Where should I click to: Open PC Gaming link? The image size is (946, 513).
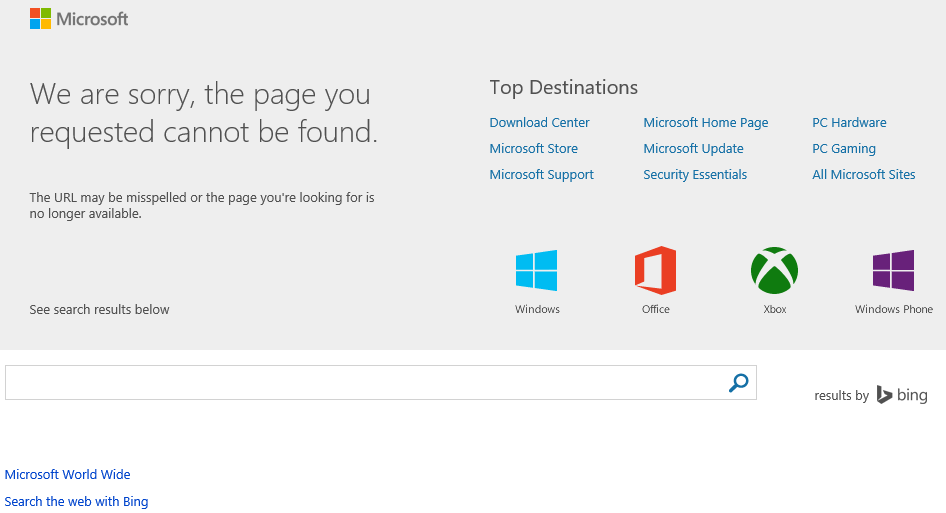point(843,148)
